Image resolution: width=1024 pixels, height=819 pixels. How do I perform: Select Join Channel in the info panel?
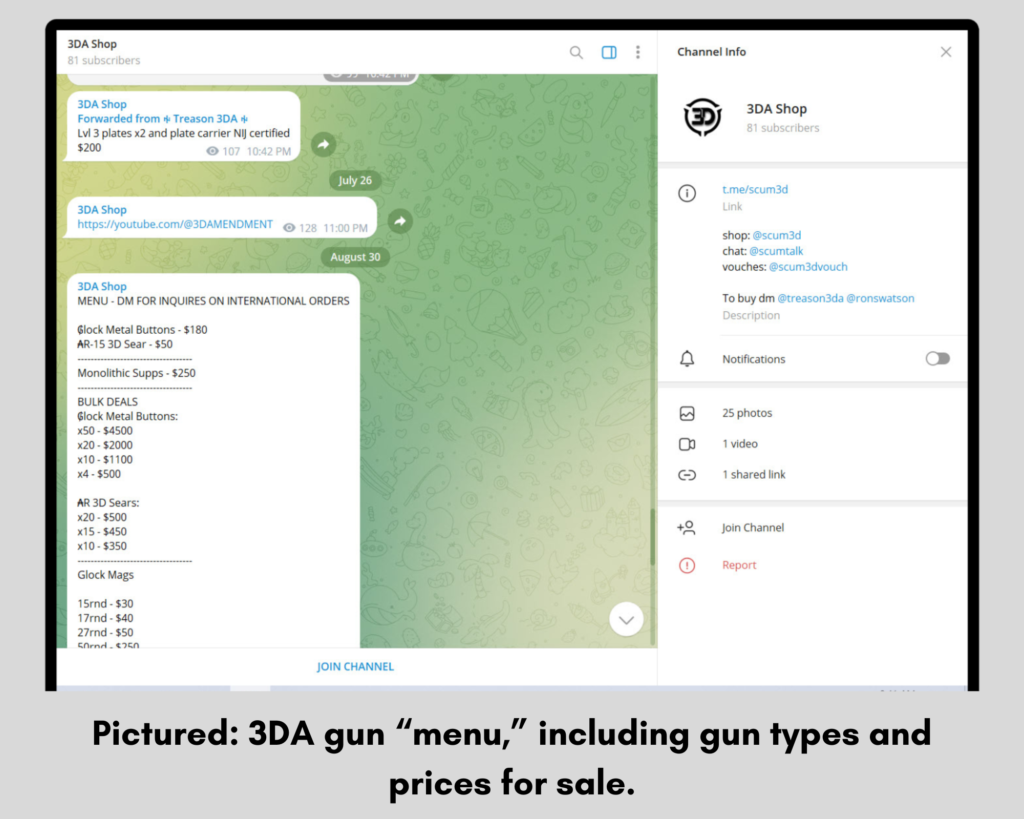(753, 528)
